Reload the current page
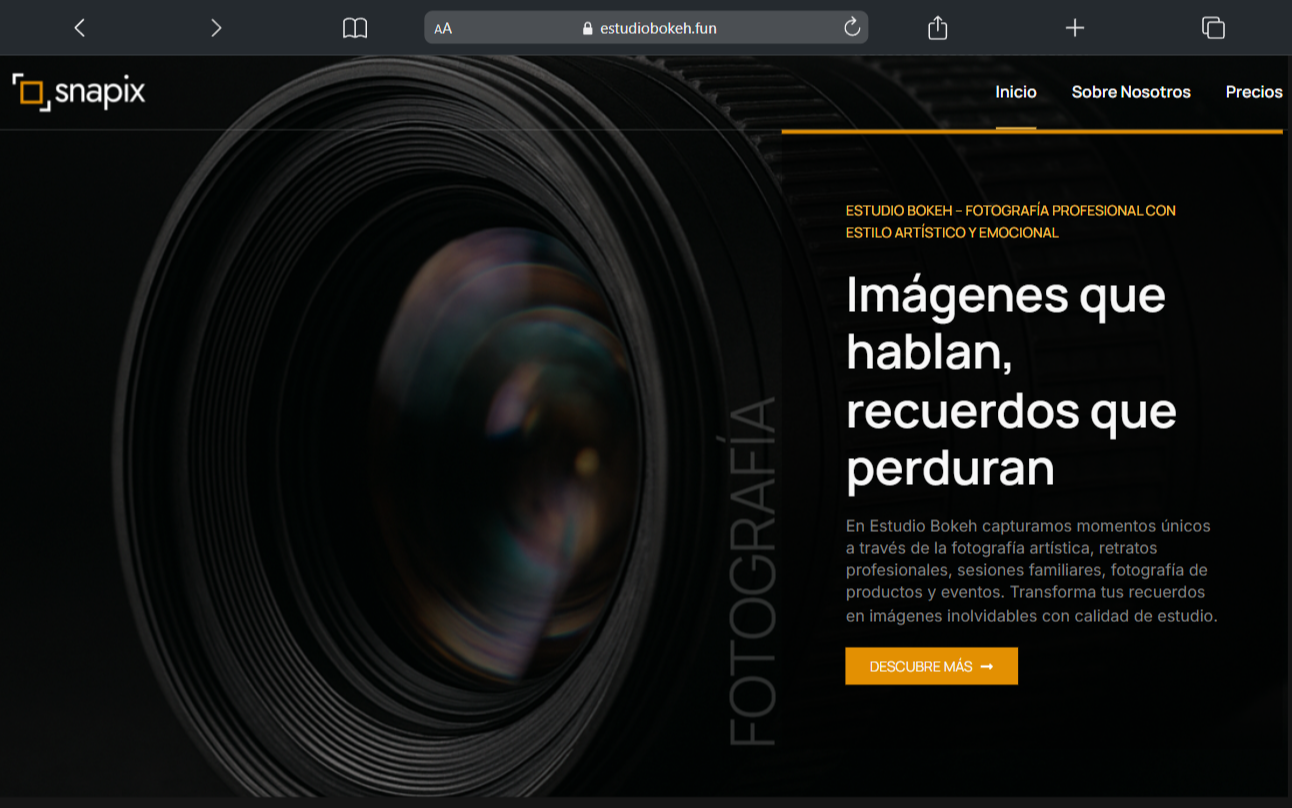Viewport: 1292px width, 808px height. click(852, 28)
